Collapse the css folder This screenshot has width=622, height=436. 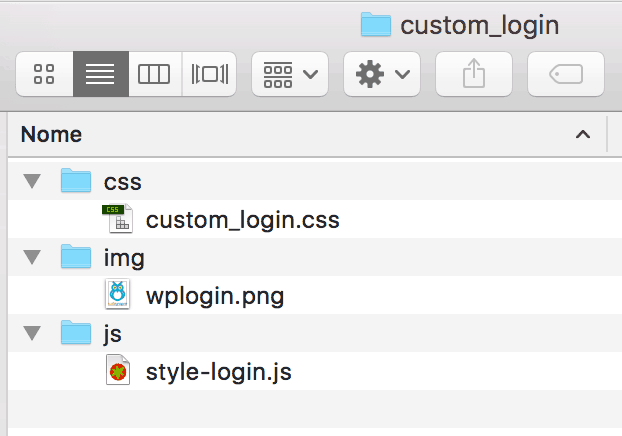point(32,182)
